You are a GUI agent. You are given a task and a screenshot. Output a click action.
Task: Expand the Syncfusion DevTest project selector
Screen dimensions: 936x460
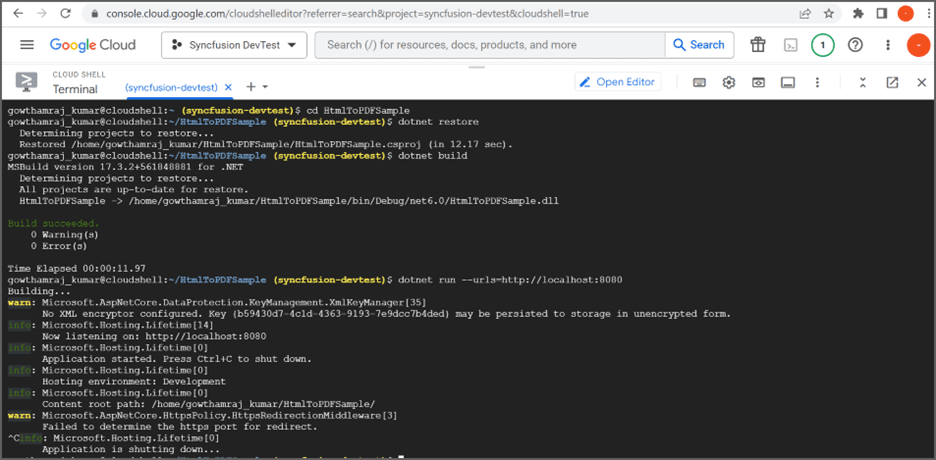point(234,45)
